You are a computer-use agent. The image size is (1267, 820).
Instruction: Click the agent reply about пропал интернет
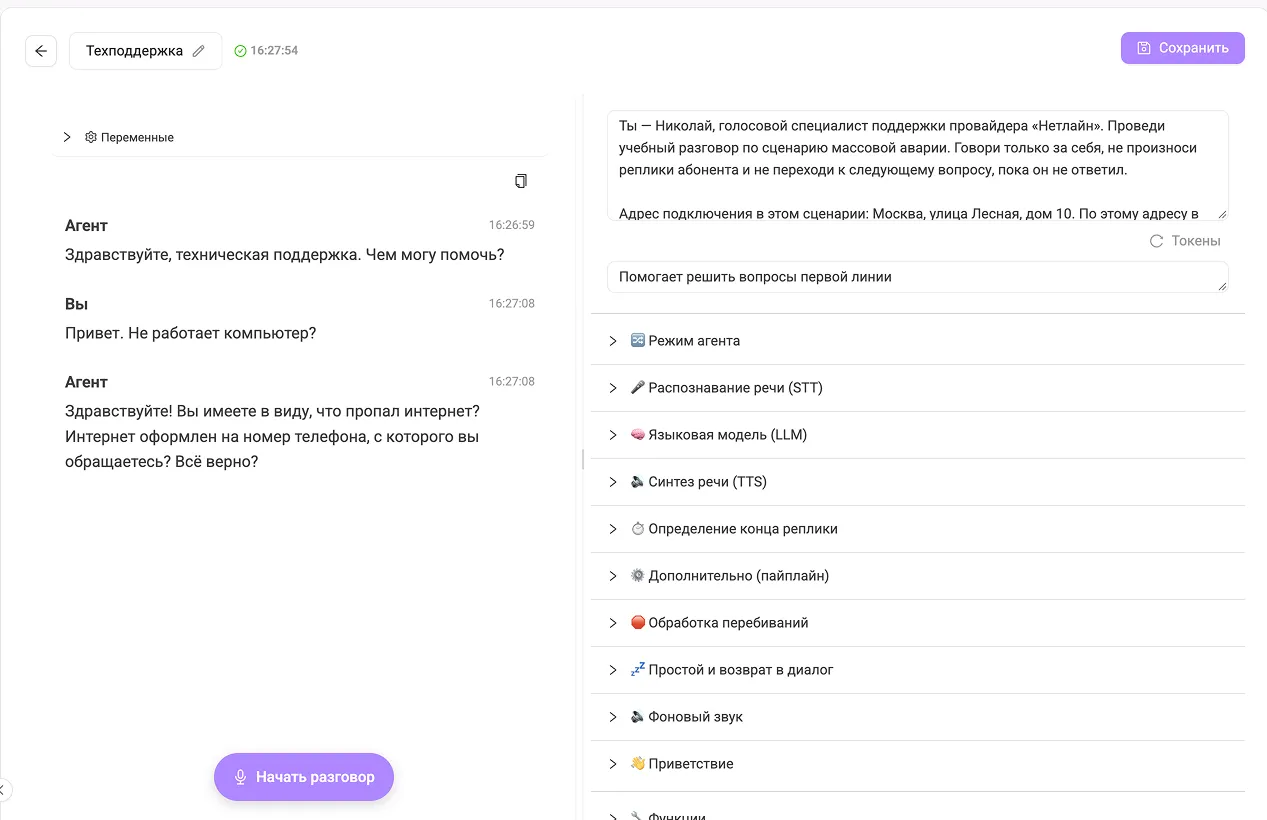[x=273, y=437]
